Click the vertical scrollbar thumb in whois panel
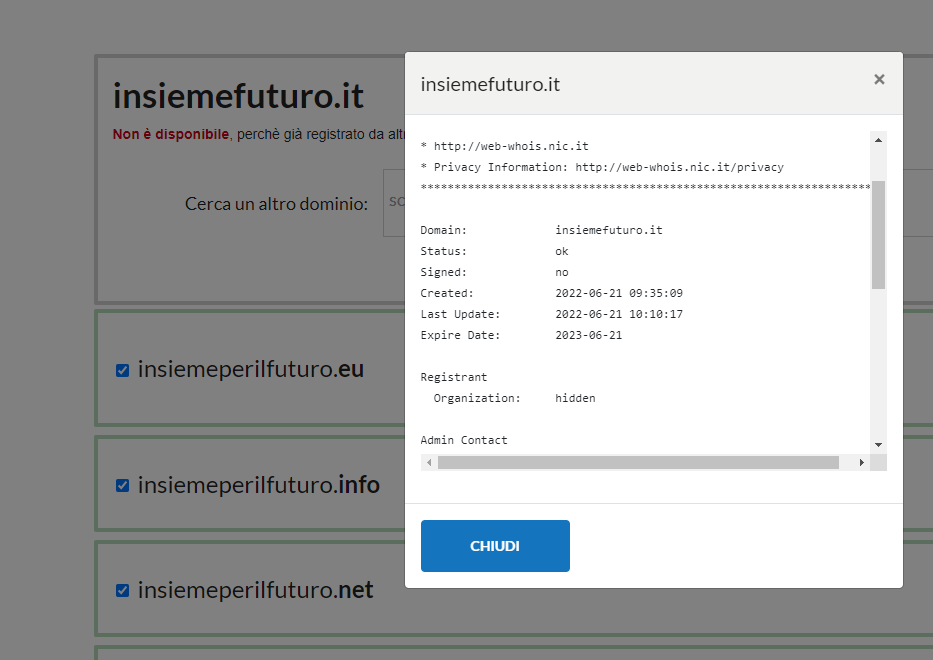 point(878,235)
